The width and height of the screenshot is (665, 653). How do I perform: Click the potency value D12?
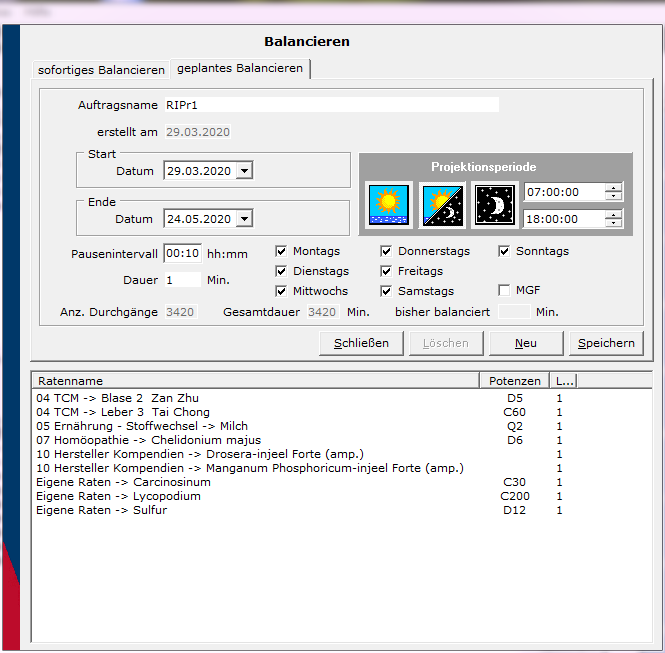tap(514, 510)
